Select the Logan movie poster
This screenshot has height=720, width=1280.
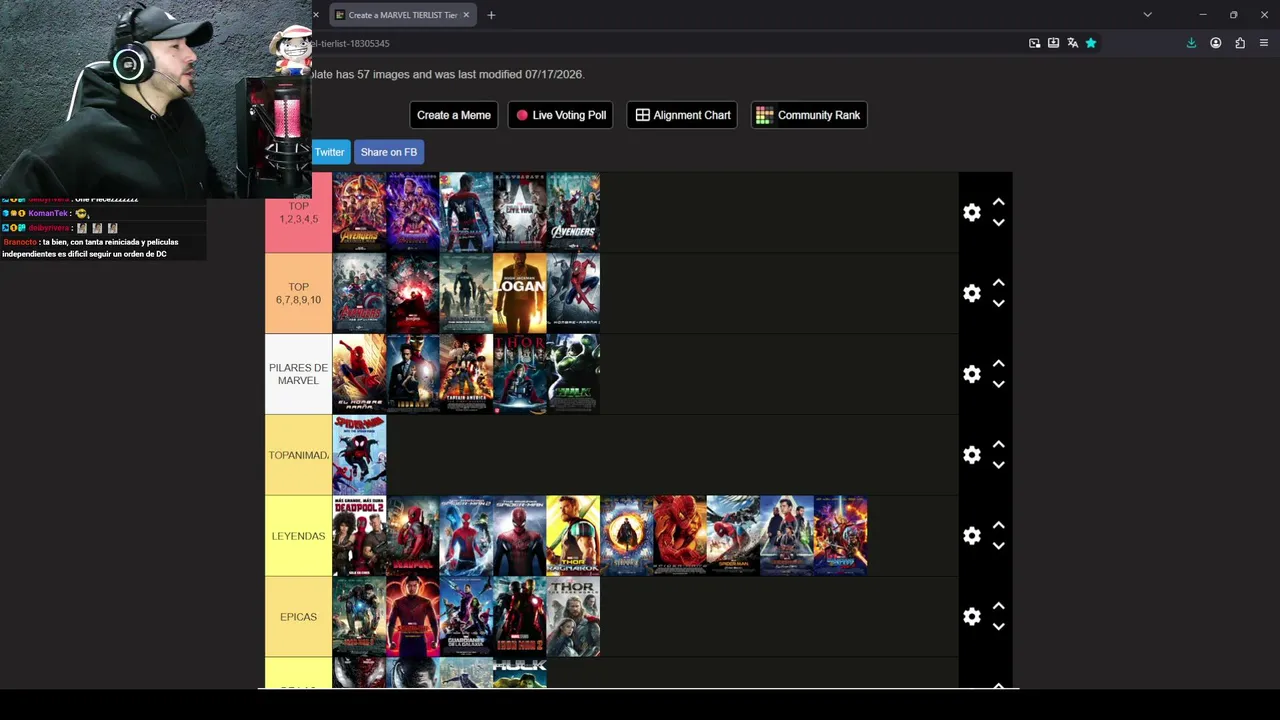(x=520, y=293)
